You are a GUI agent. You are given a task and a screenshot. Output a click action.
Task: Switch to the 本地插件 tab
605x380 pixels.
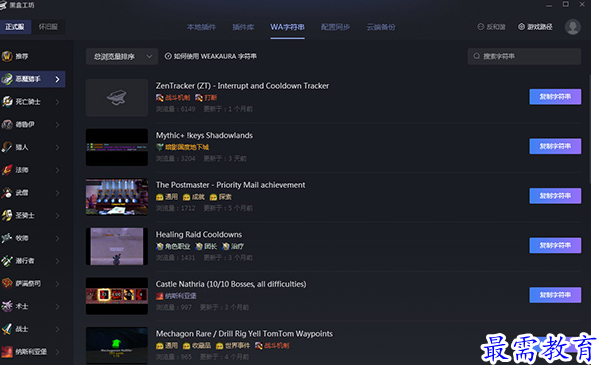(201, 27)
